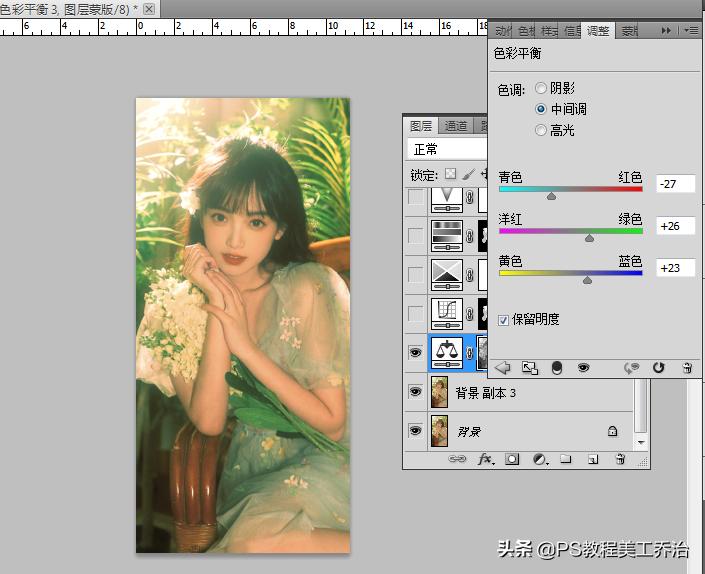Open the Adjustments panel options menu
The height and width of the screenshot is (574, 705).
[691, 31]
